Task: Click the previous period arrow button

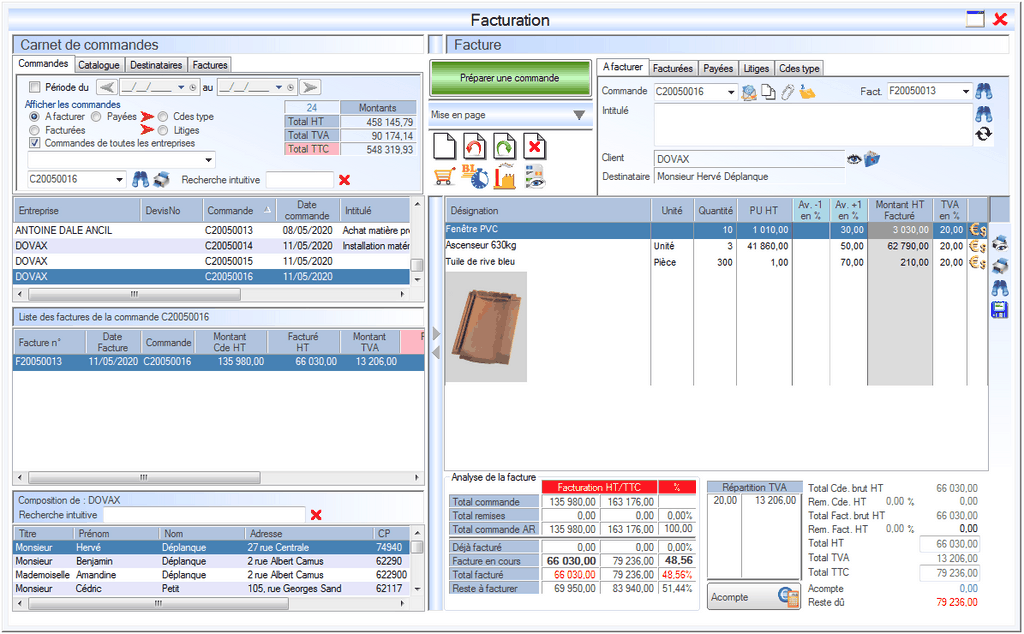Action: coord(107,87)
